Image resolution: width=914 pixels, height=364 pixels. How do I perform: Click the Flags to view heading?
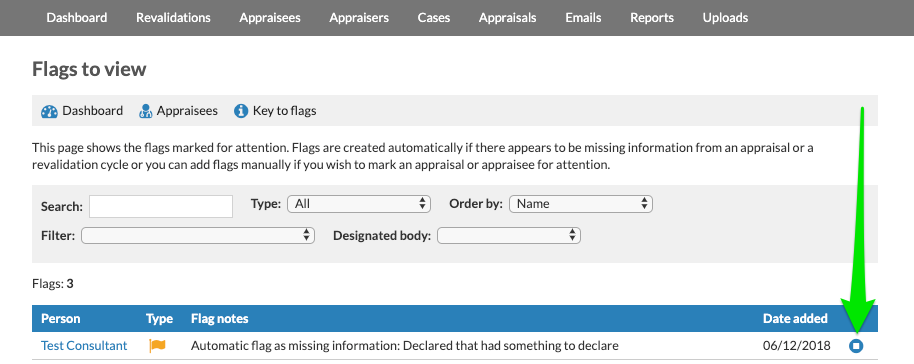click(89, 69)
